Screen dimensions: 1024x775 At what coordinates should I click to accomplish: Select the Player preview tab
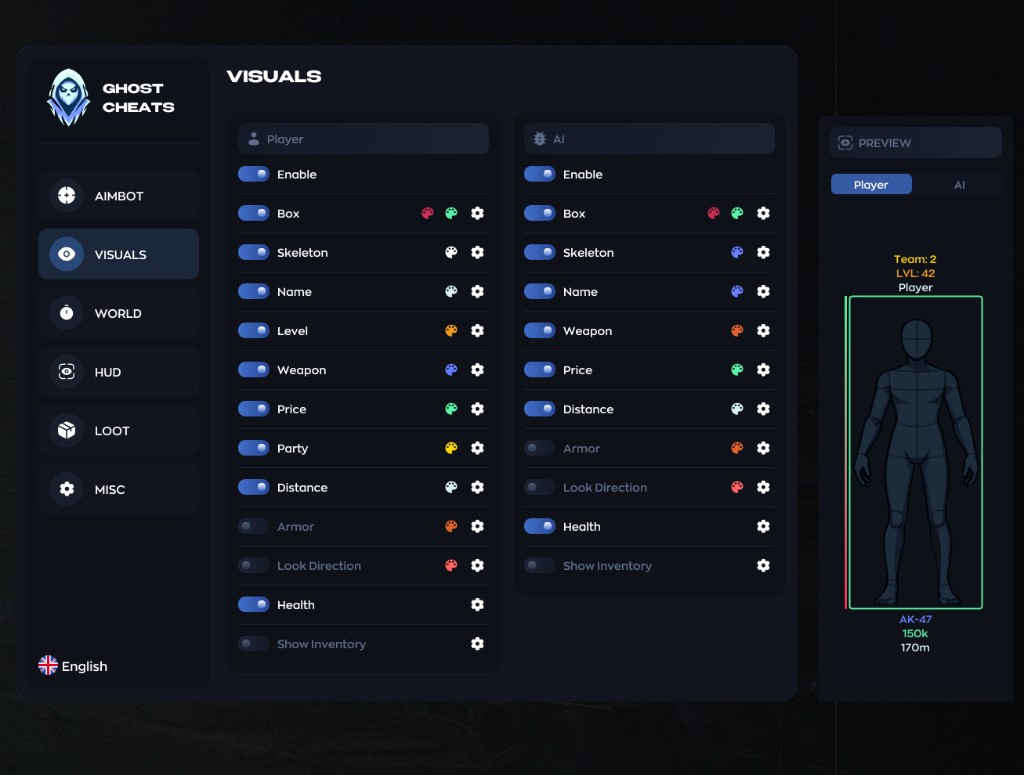click(x=871, y=185)
